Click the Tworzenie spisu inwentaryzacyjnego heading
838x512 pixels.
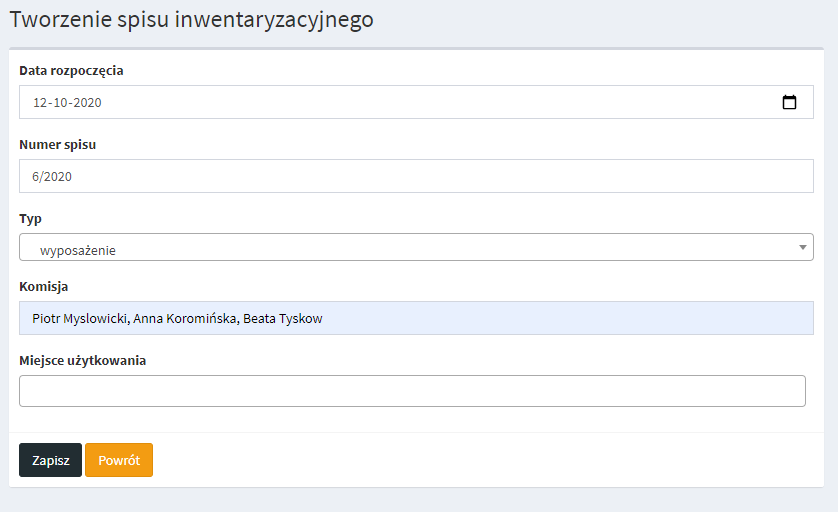(192, 20)
